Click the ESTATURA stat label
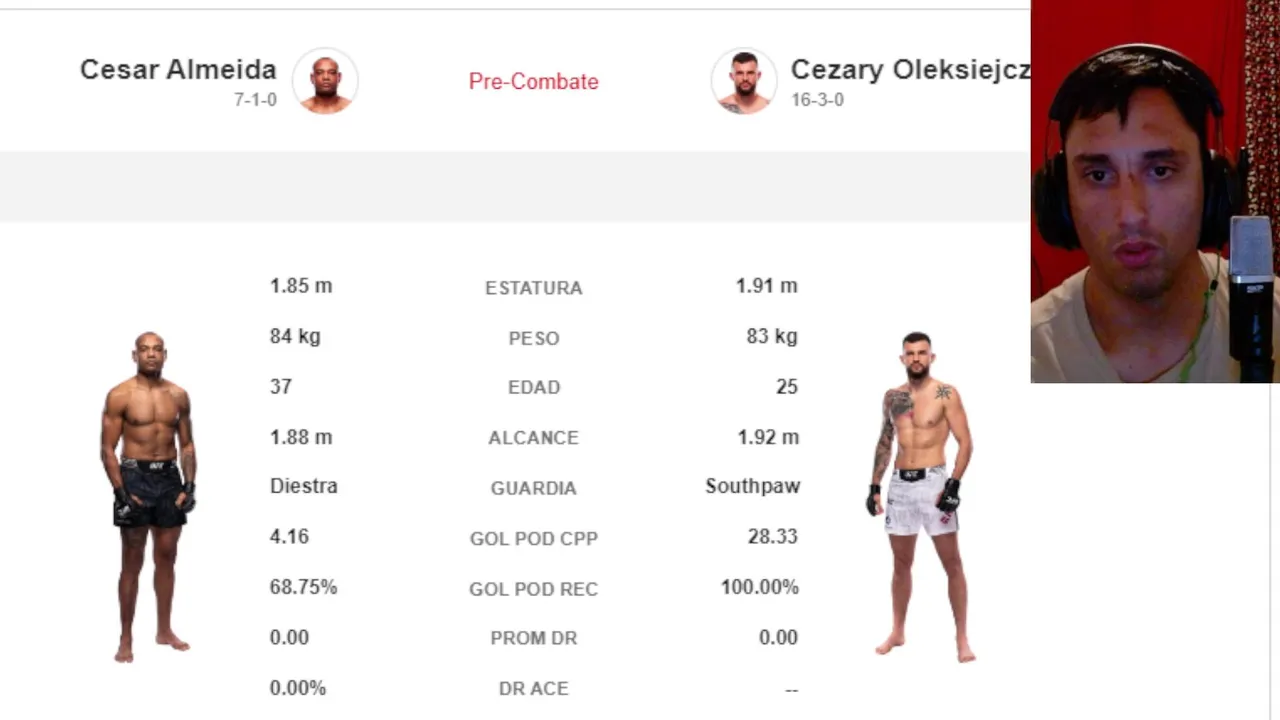Viewport: 1280px width, 720px height. click(x=533, y=288)
